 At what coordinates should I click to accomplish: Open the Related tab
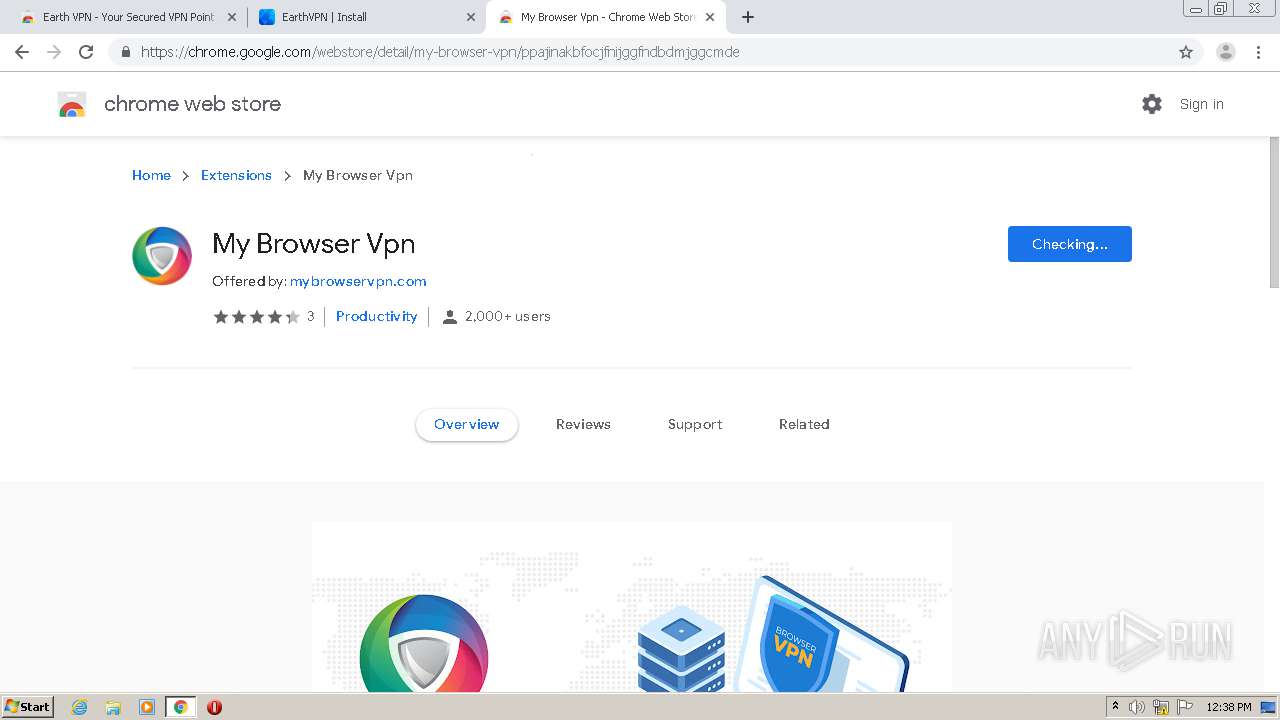pyautogui.click(x=804, y=424)
